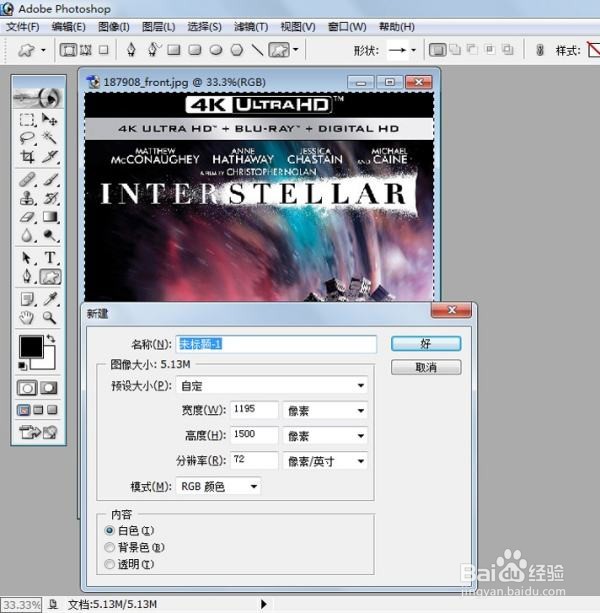Select 背景色 content radio button
Viewport: 600px width, 613px height.
(109, 547)
